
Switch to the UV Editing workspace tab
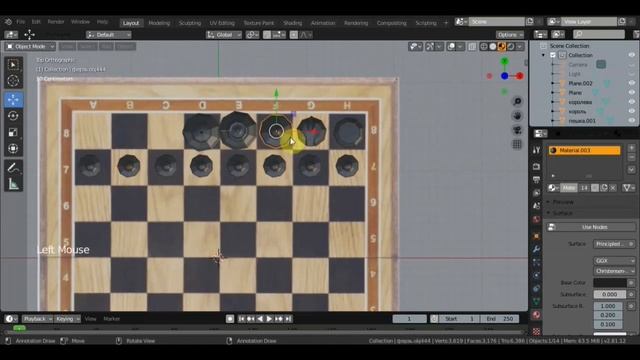(x=222, y=23)
